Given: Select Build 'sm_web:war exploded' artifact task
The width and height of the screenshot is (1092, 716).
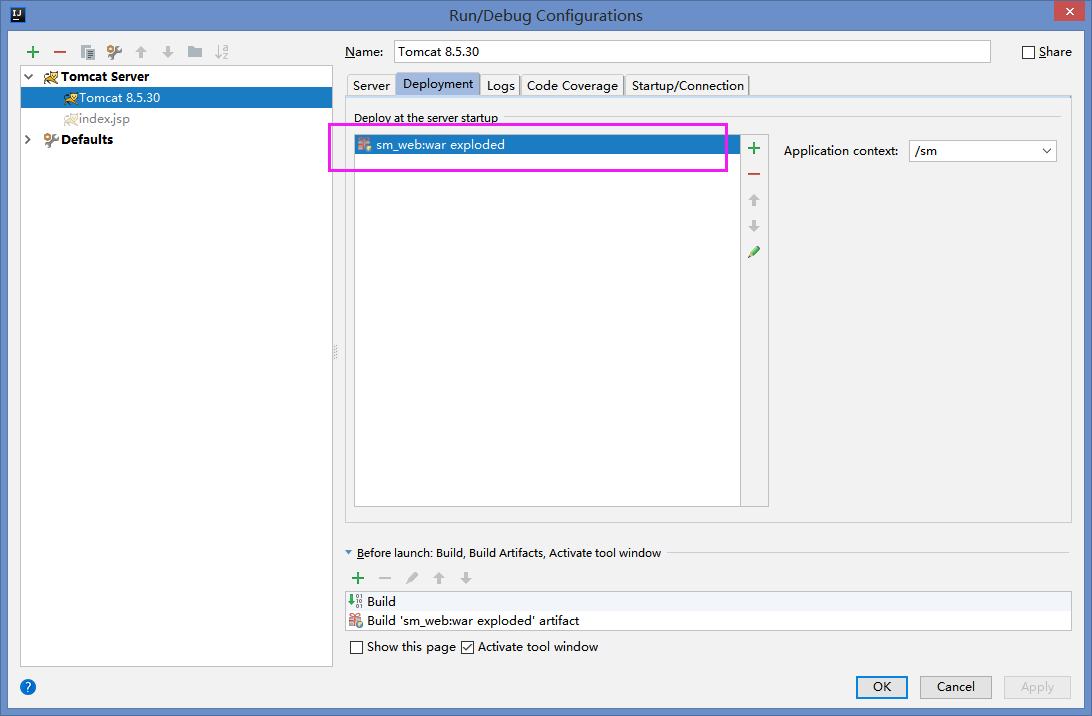Looking at the screenshot, I should click(x=708, y=621).
